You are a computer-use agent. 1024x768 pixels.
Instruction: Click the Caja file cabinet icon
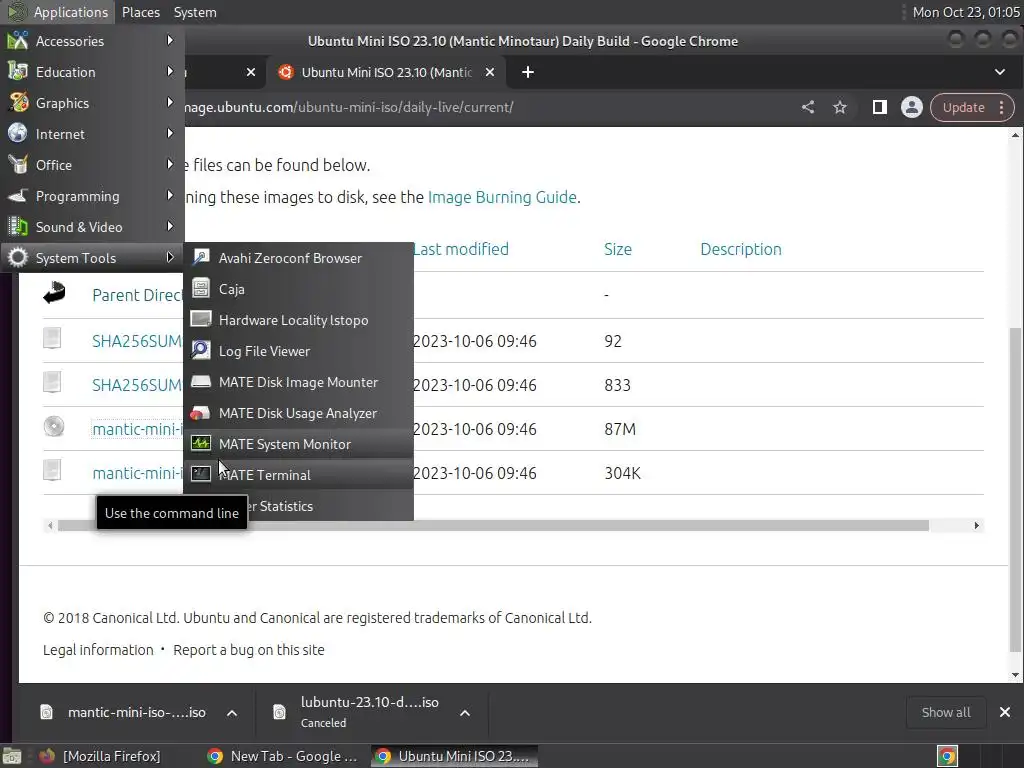(200, 289)
